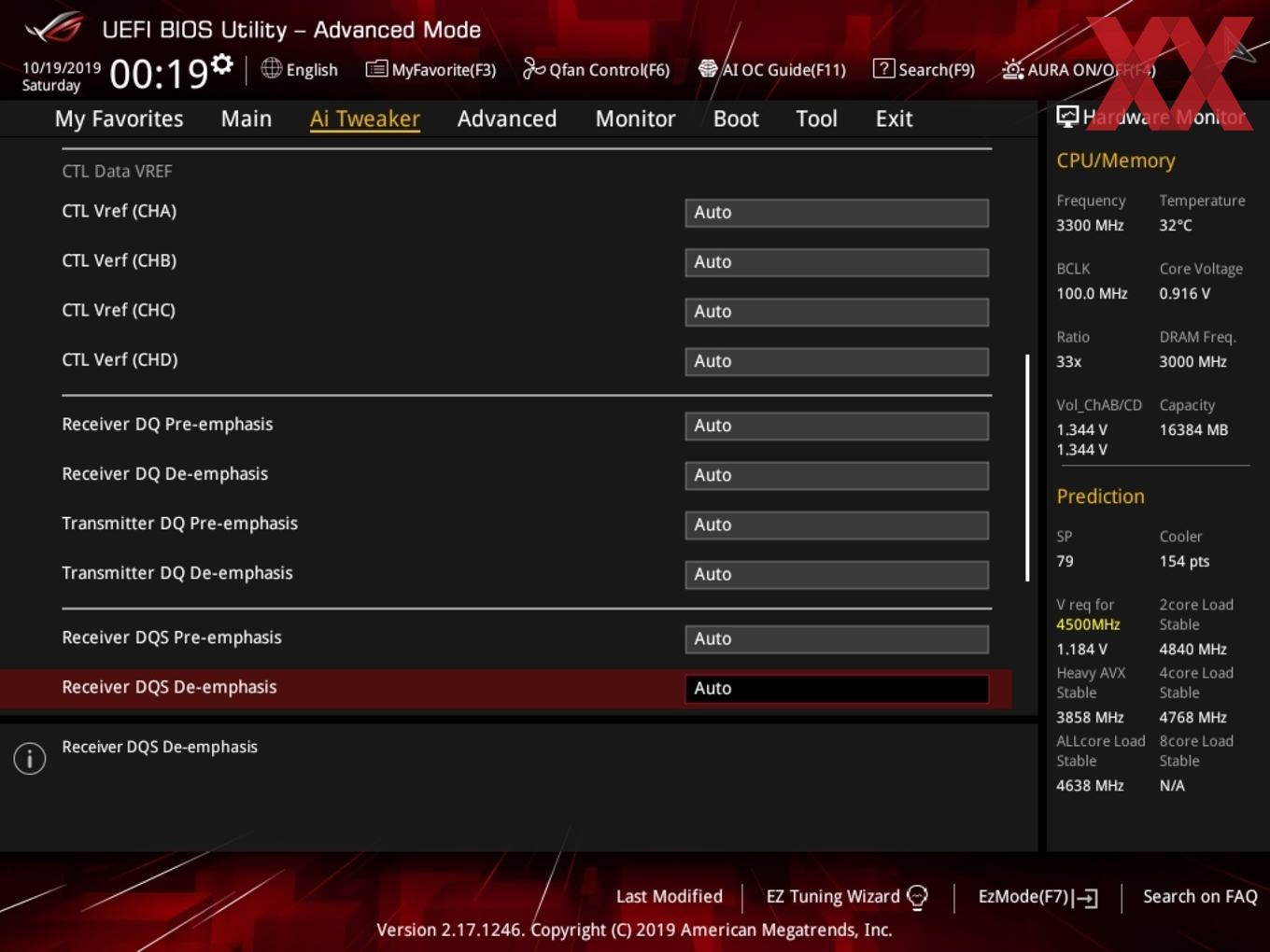
Task: Click the info icon beside description
Action: pos(30,758)
